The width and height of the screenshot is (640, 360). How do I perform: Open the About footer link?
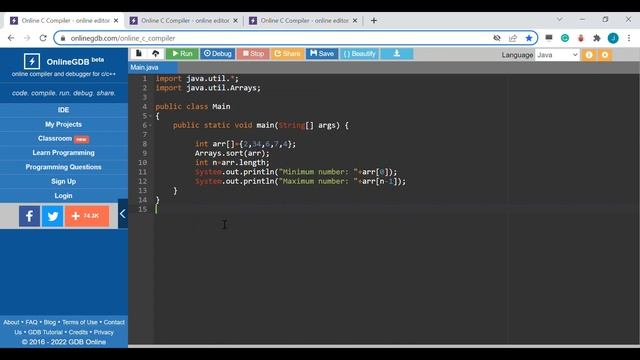pos(11,322)
